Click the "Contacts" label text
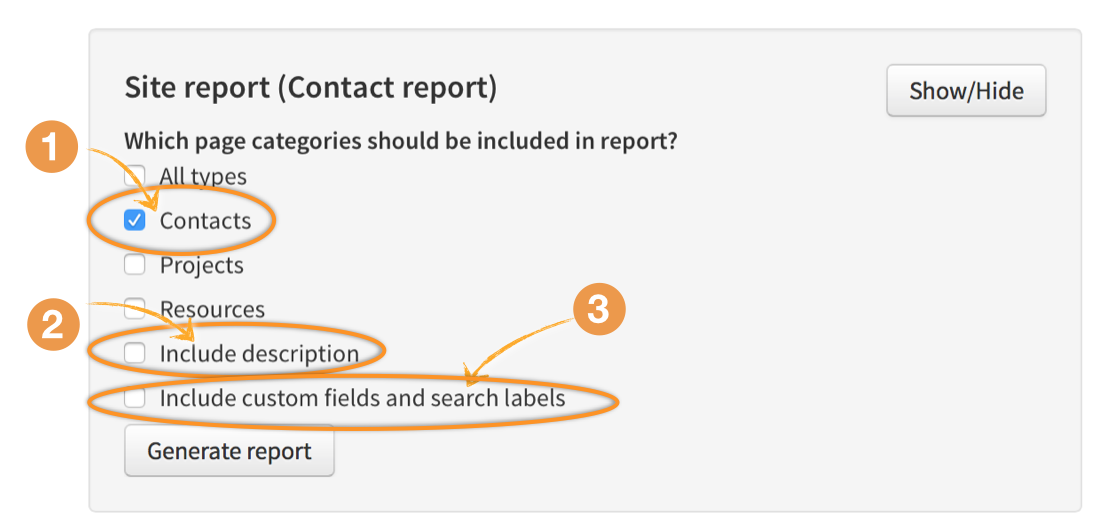The height and width of the screenshot is (532, 1116). [205, 221]
